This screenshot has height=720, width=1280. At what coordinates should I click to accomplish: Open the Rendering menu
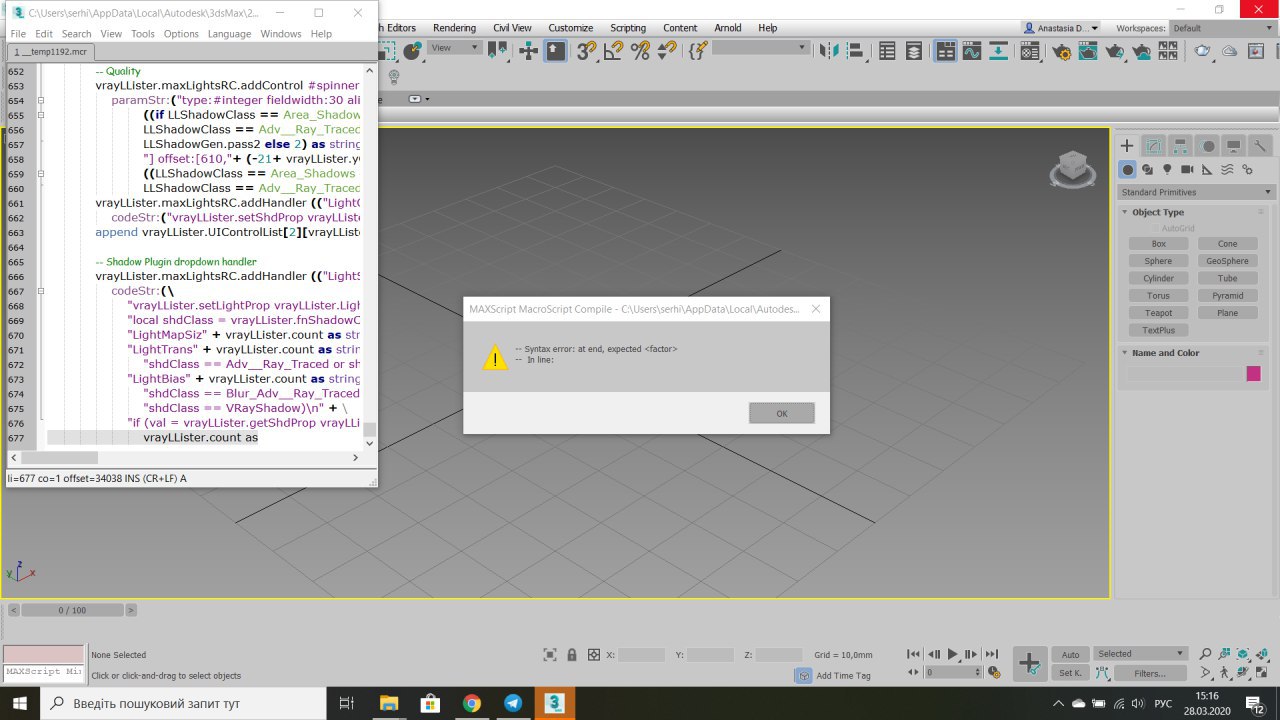(455, 28)
